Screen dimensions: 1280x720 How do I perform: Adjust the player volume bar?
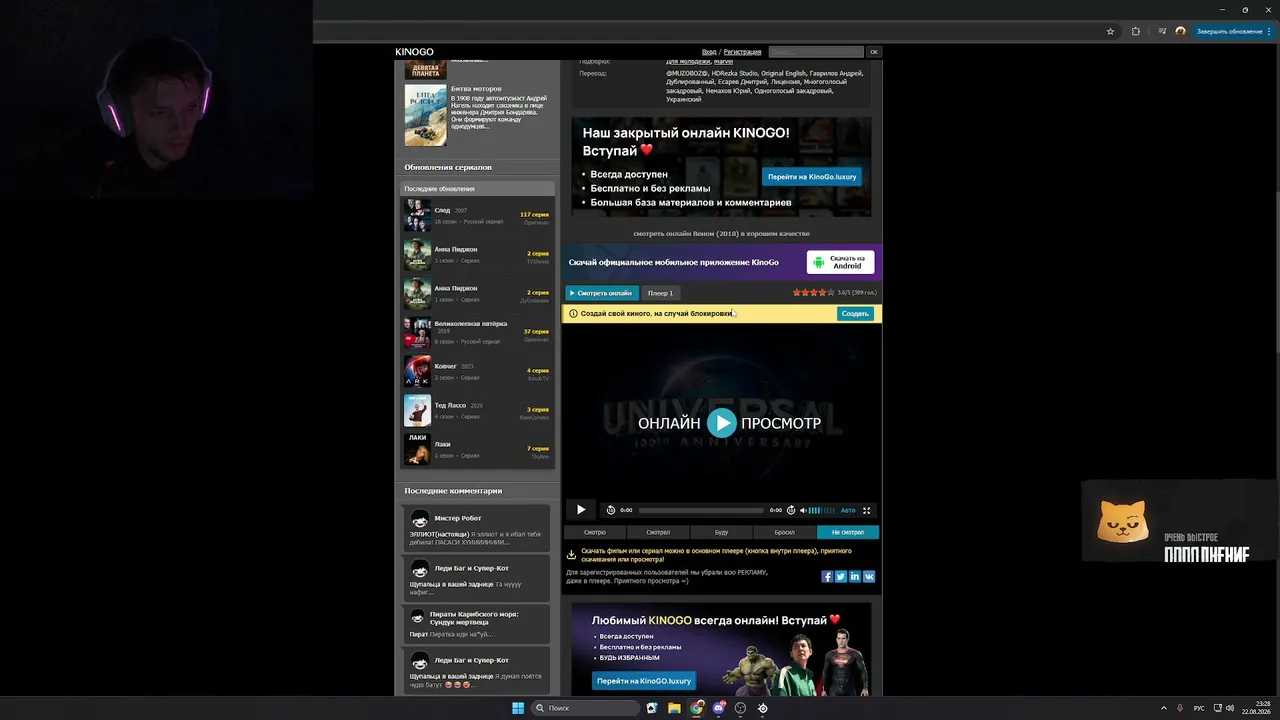pos(821,510)
